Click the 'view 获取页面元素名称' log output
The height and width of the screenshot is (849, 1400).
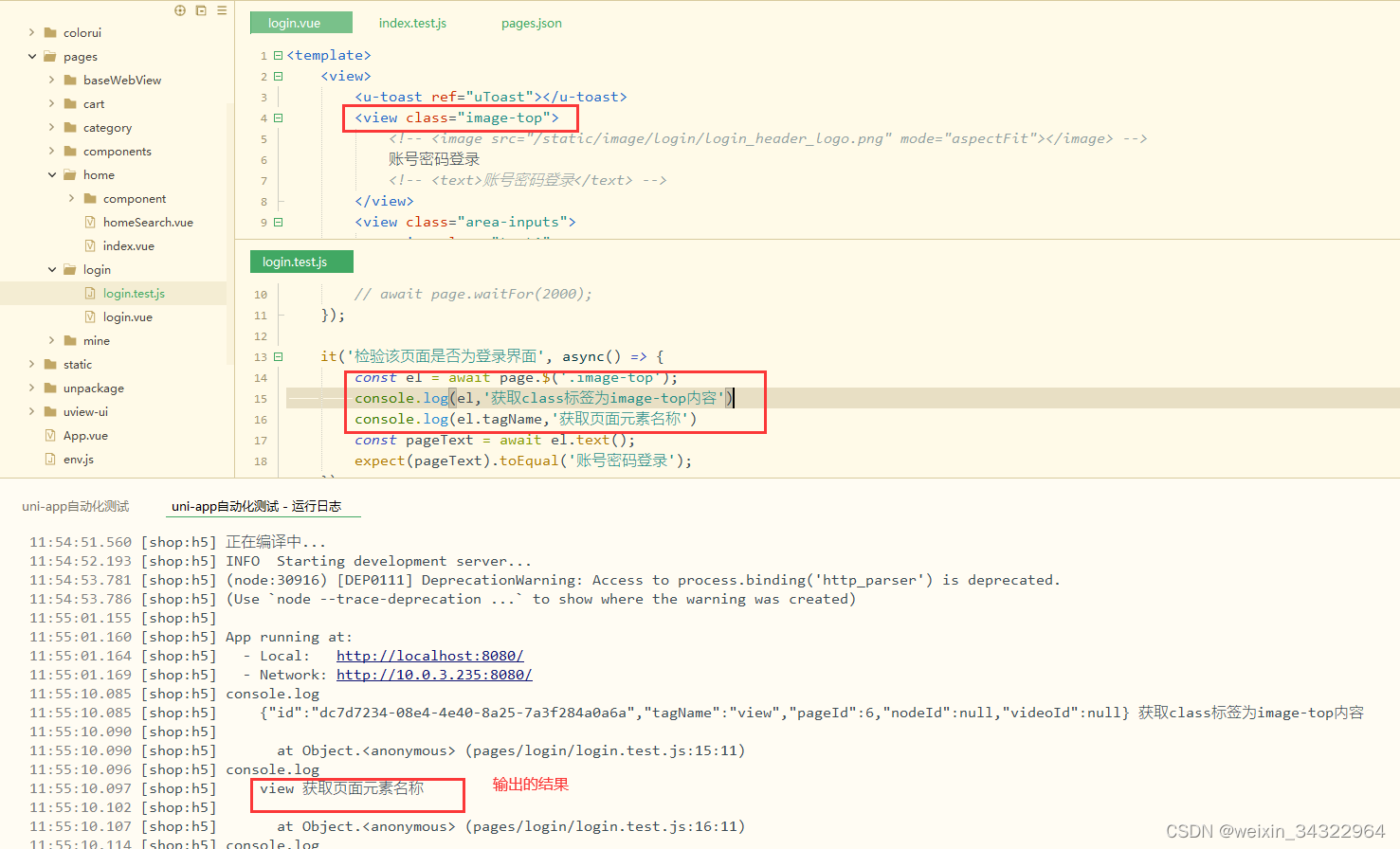click(x=341, y=788)
